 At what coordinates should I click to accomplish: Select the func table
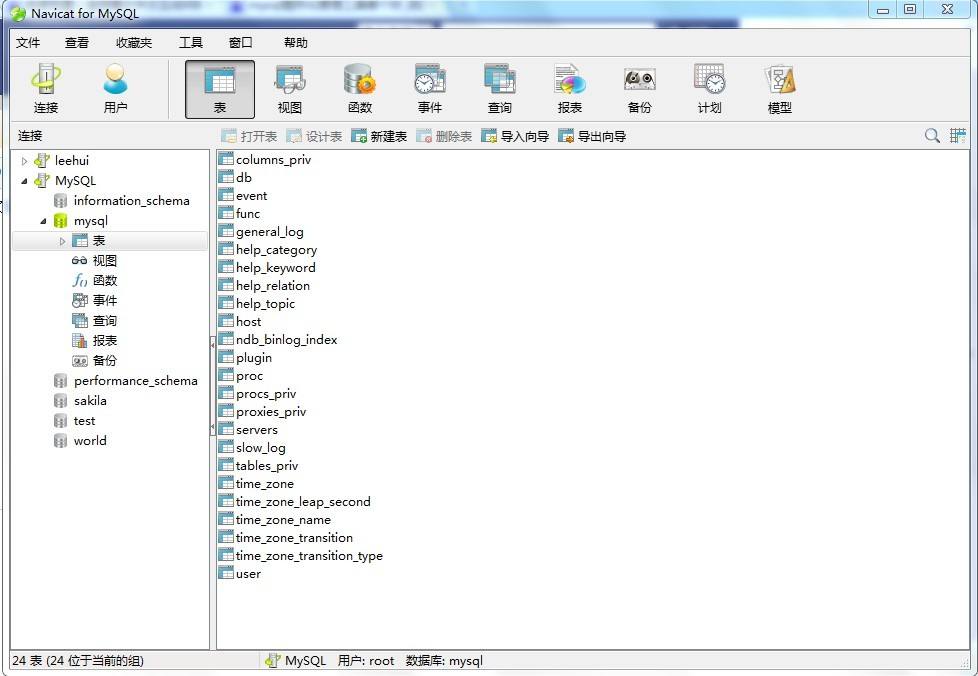click(240, 214)
